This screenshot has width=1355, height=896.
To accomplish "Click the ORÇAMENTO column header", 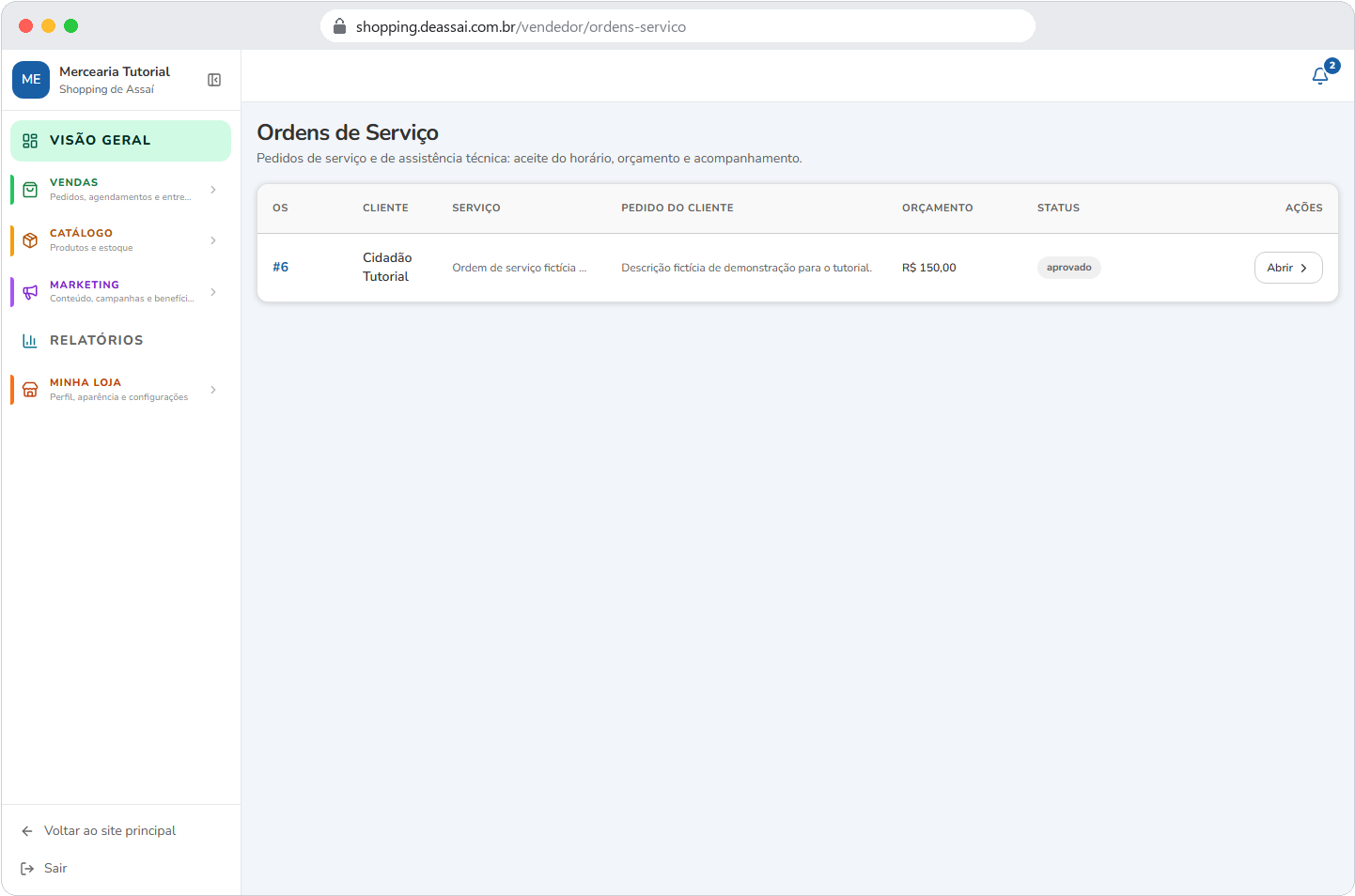I will pos(938,208).
